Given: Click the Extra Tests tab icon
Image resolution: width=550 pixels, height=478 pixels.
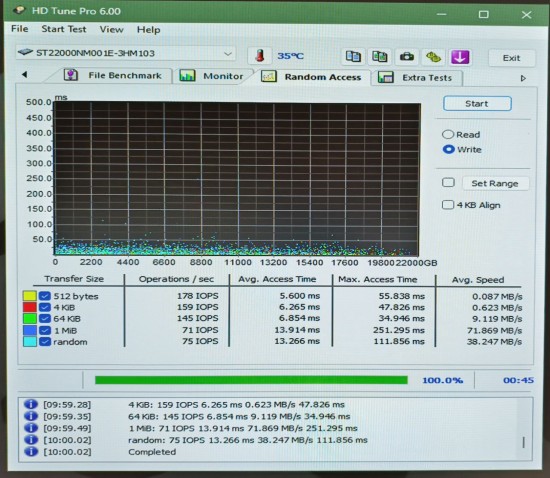Looking at the screenshot, I should tap(385, 77).
